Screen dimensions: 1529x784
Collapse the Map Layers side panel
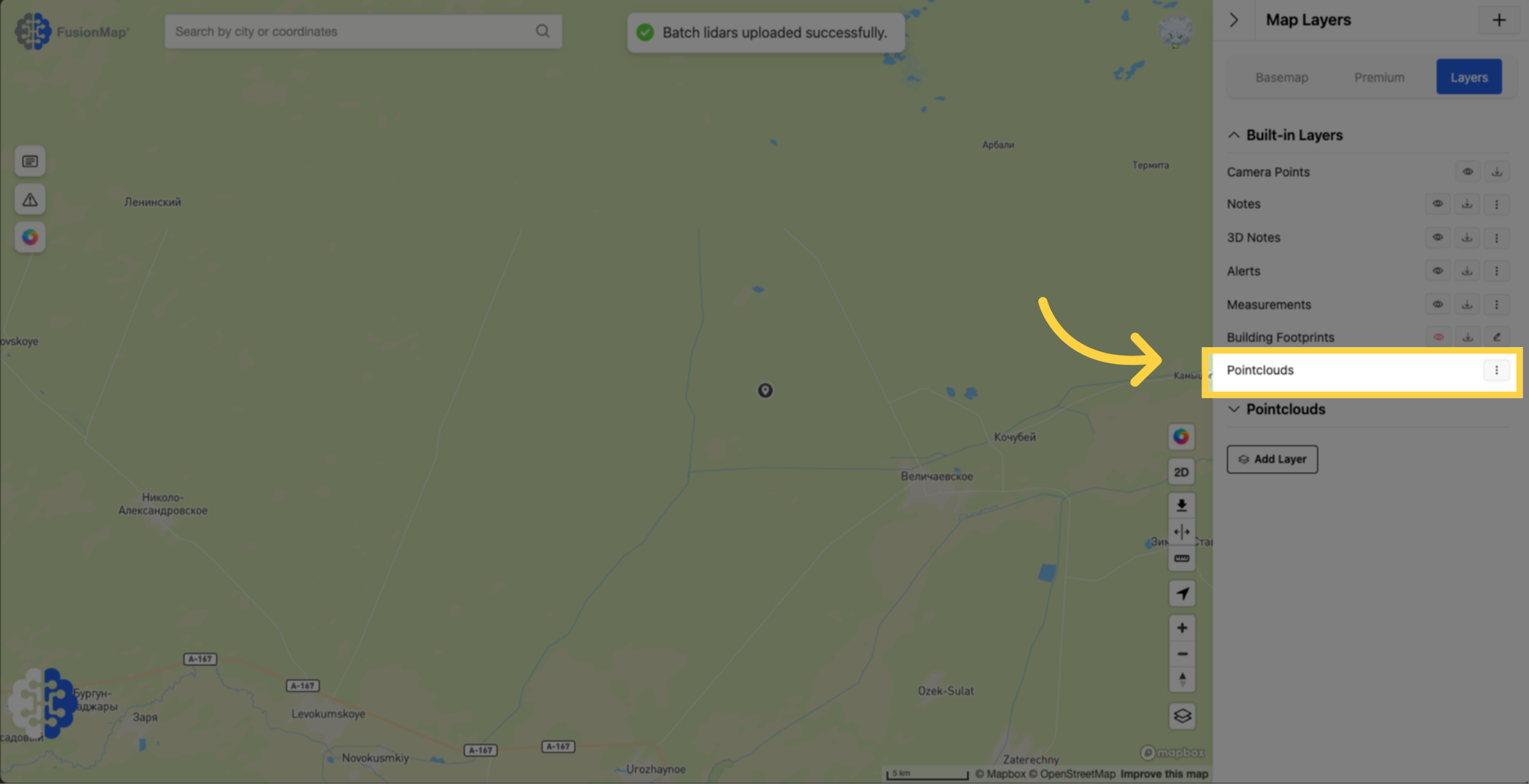[x=1234, y=20]
